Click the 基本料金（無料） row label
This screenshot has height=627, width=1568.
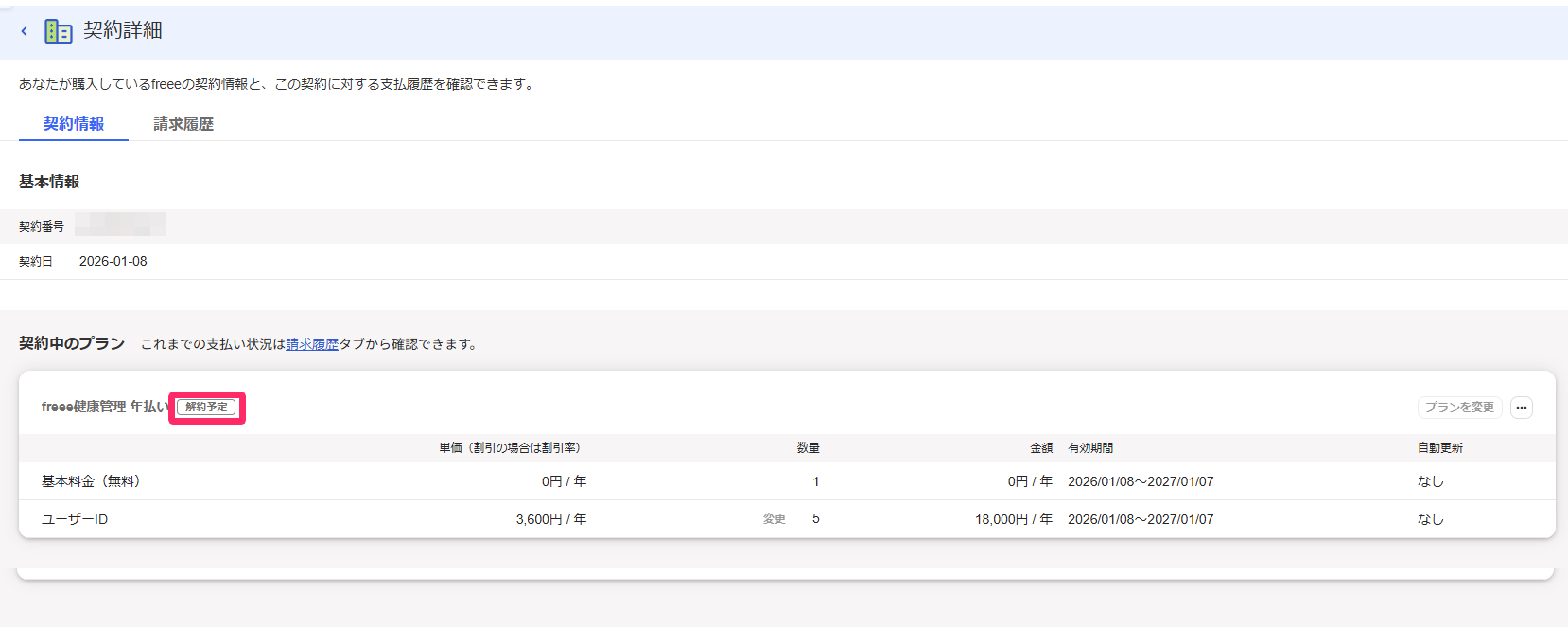click(91, 481)
